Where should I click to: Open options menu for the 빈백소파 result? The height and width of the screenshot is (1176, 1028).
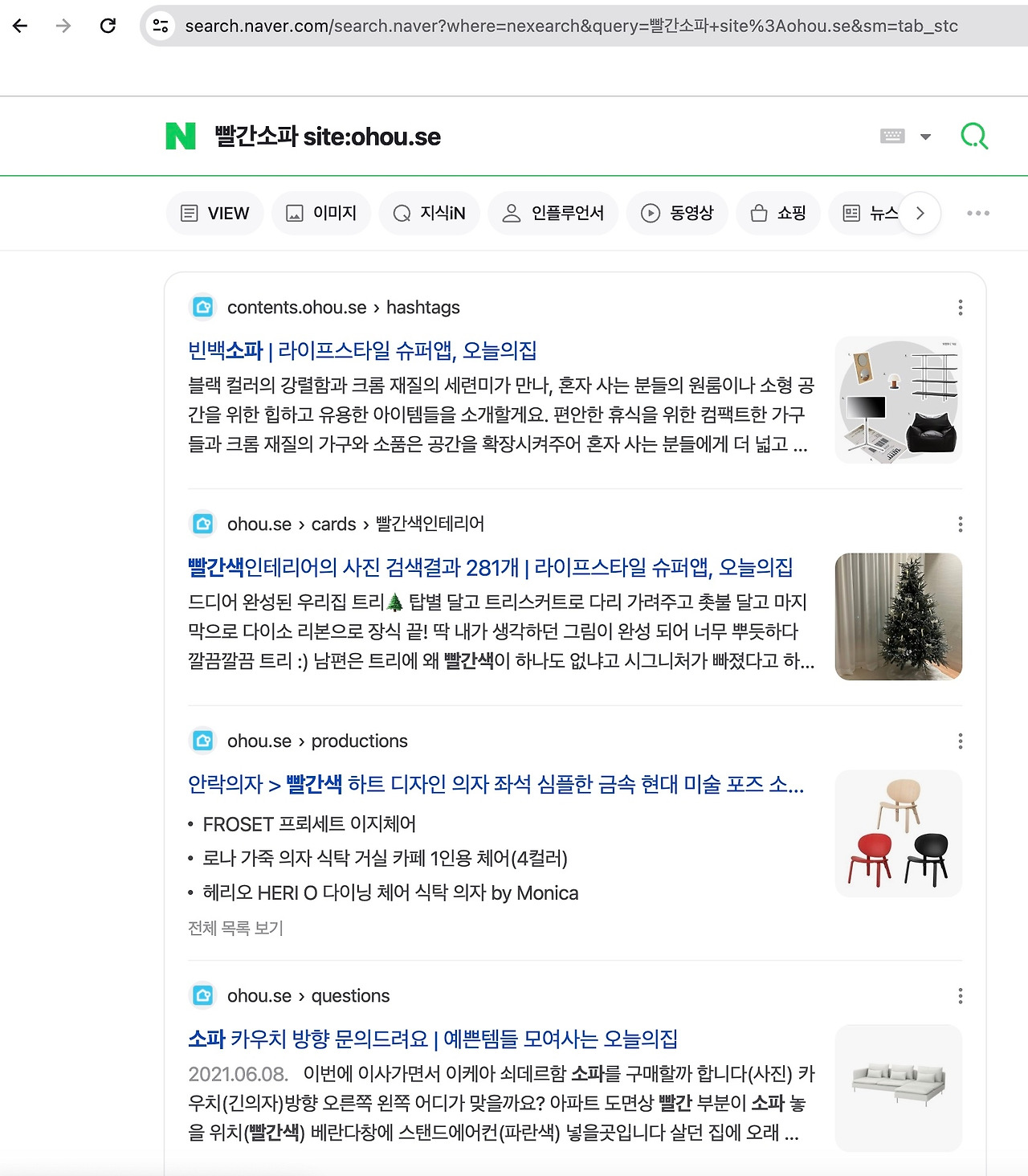960,307
